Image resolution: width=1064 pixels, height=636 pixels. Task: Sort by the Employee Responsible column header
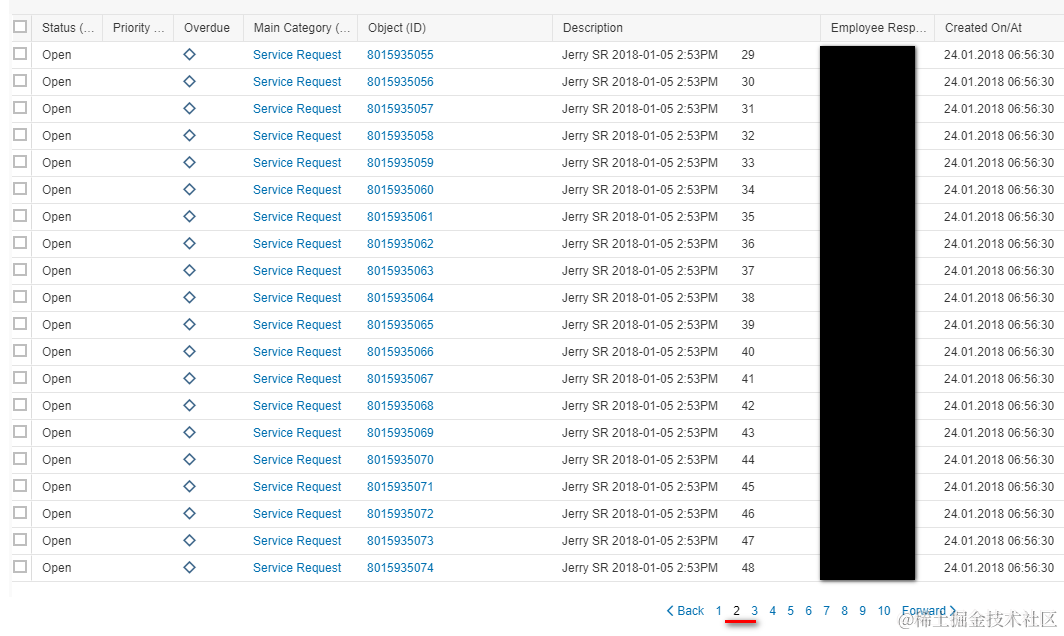[x=877, y=28]
